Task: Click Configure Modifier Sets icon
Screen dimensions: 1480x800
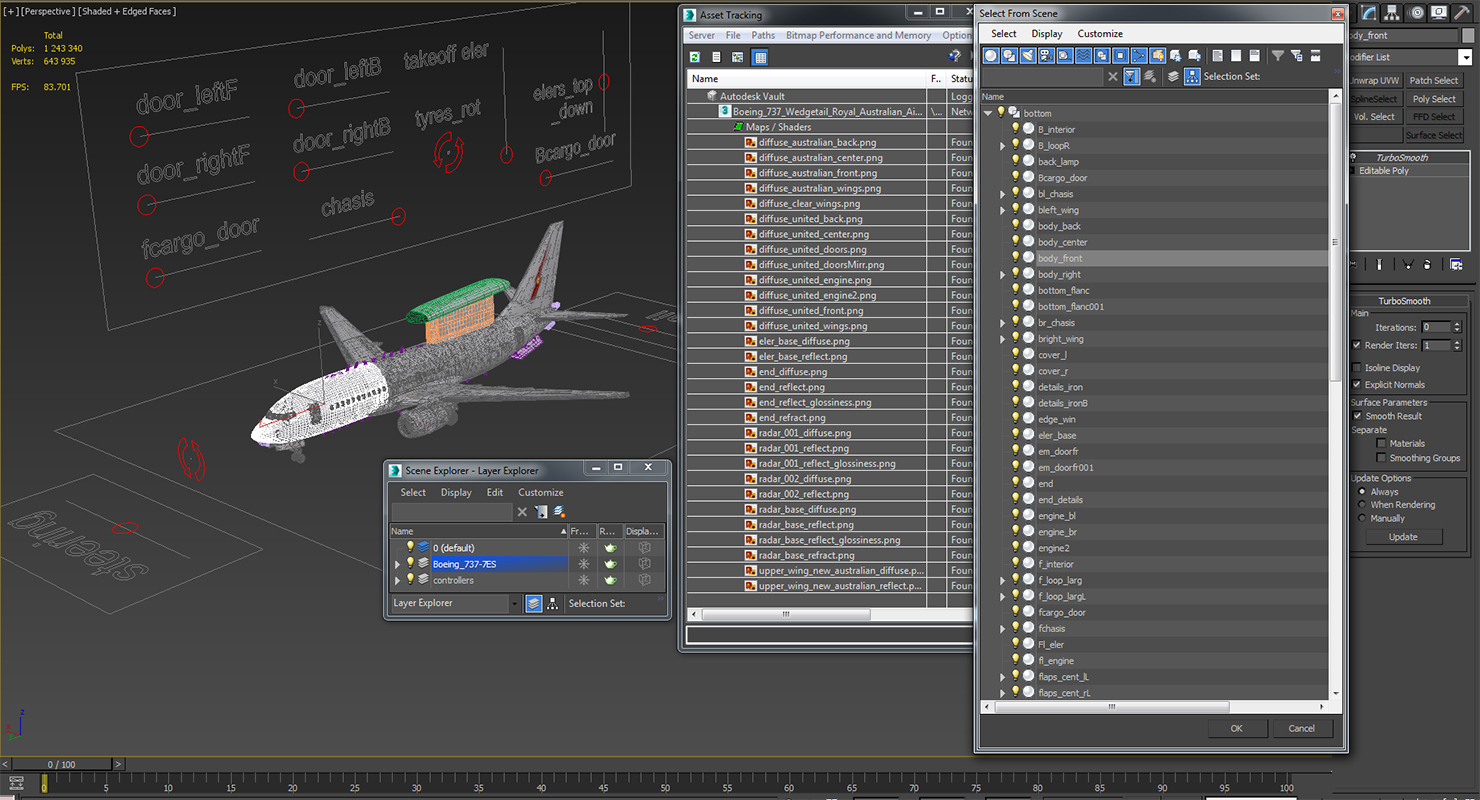Action: 1456,264
